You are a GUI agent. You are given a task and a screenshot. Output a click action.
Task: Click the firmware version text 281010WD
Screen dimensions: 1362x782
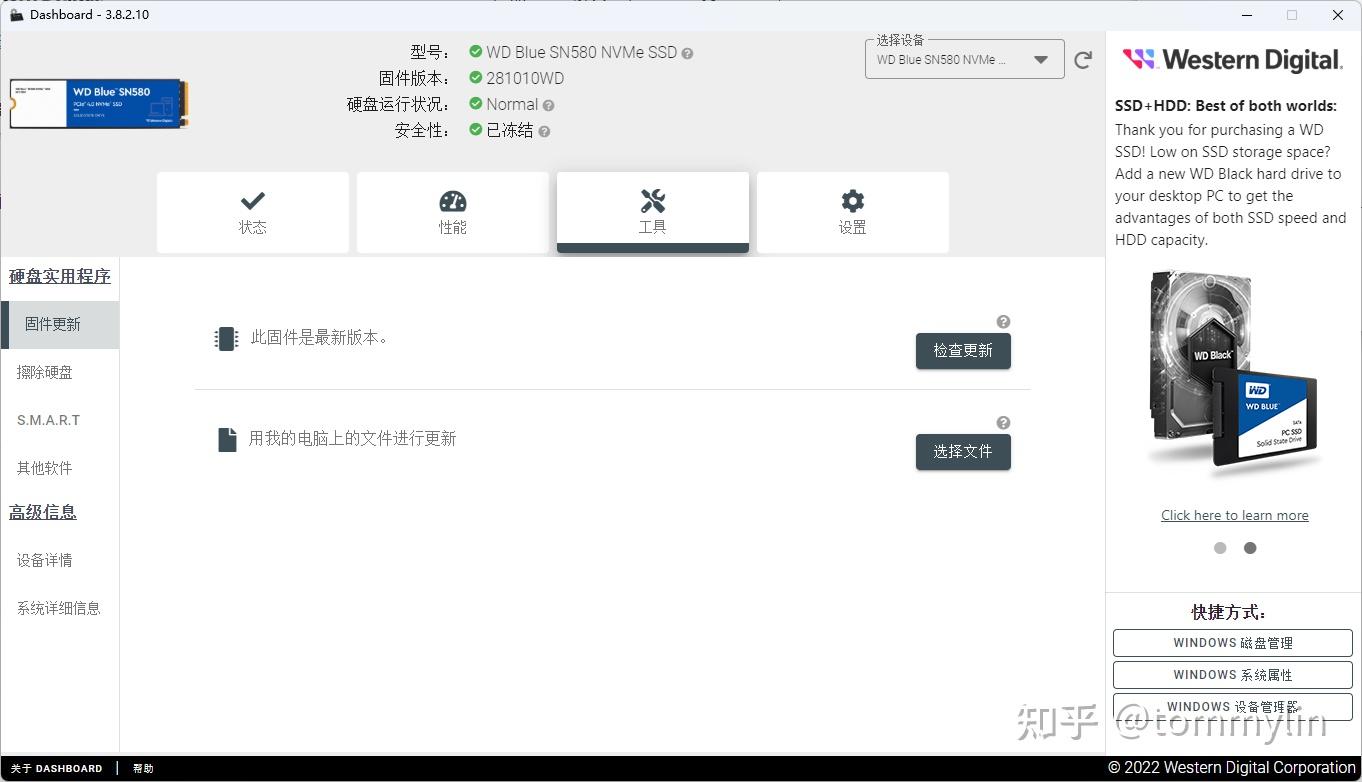(525, 78)
